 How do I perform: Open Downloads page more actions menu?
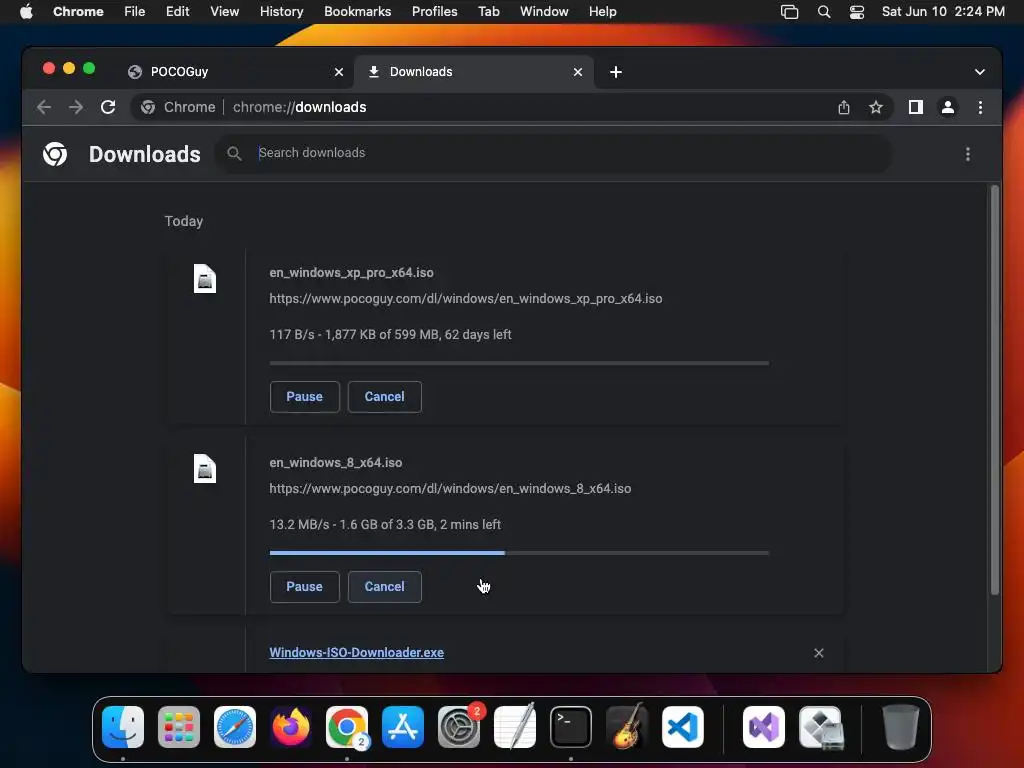[968, 154]
